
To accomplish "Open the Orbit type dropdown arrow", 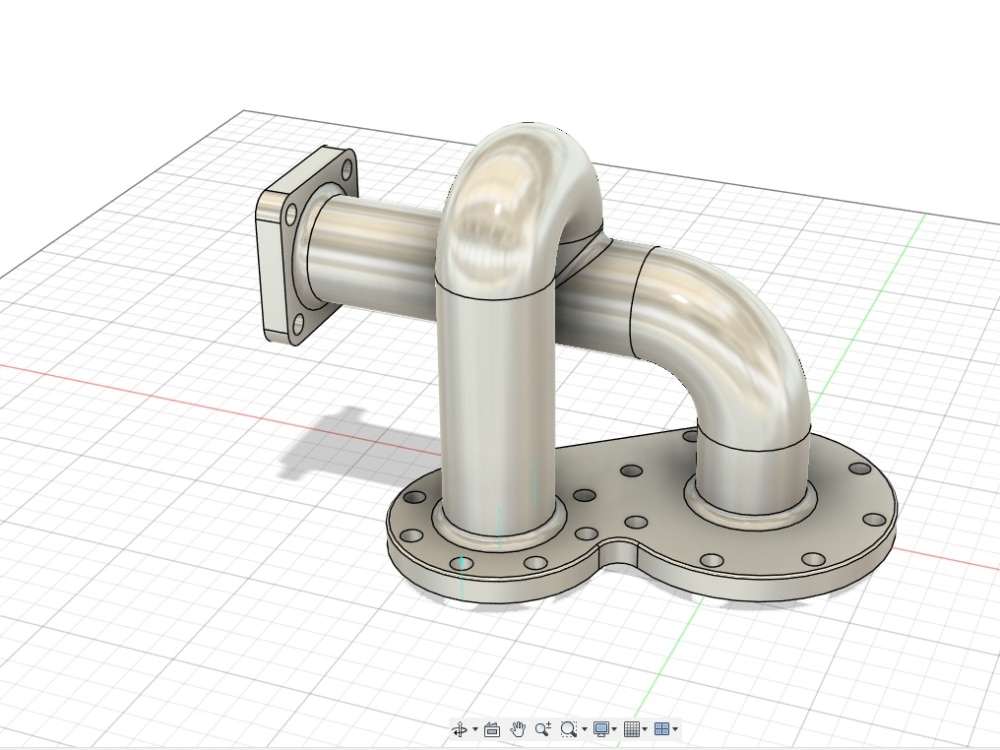I will click(475, 730).
